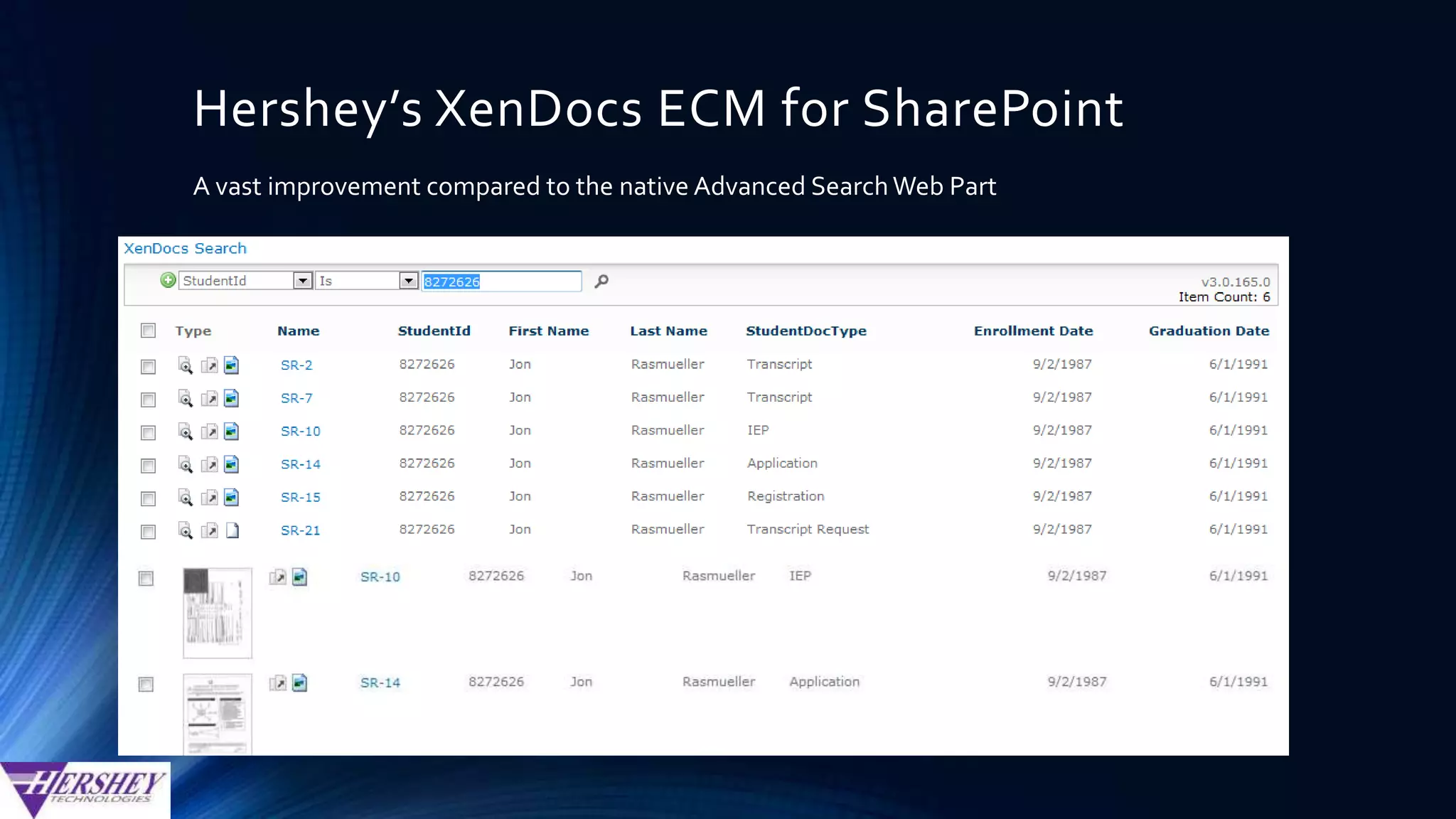Viewport: 1456px width, 819px height.
Task: Click the preview magnifier icon in top SR-14 row
Action: [186, 464]
